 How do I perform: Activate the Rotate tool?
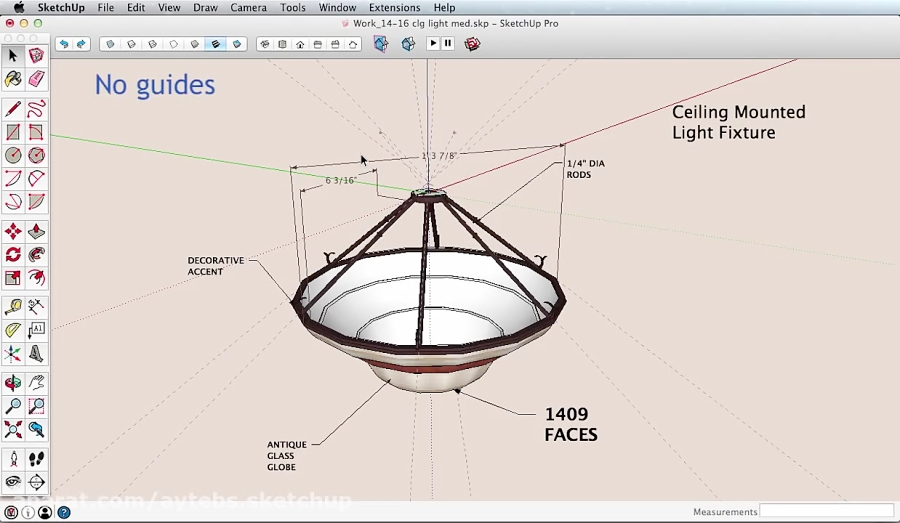click(x=13, y=254)
